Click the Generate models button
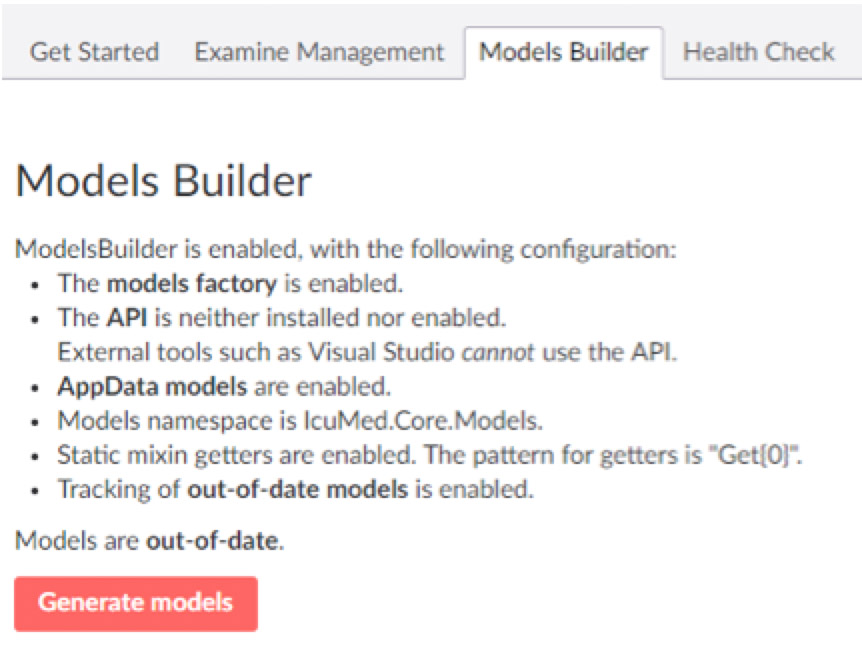862x670 pixels. click(x=135, y=602)
